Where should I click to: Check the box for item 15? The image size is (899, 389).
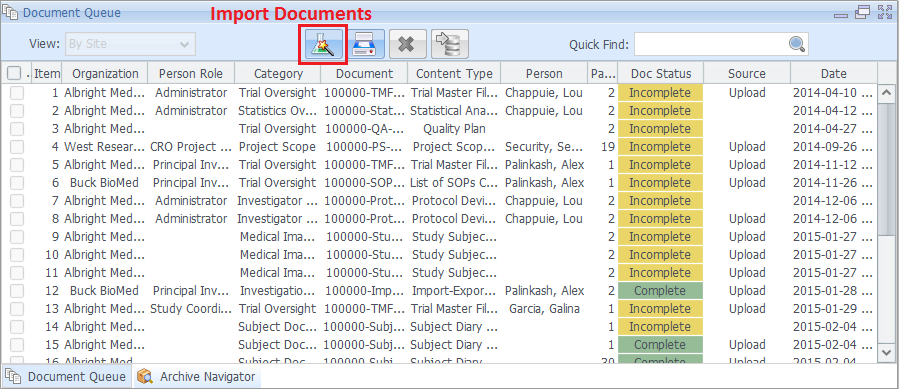point(17,345)
